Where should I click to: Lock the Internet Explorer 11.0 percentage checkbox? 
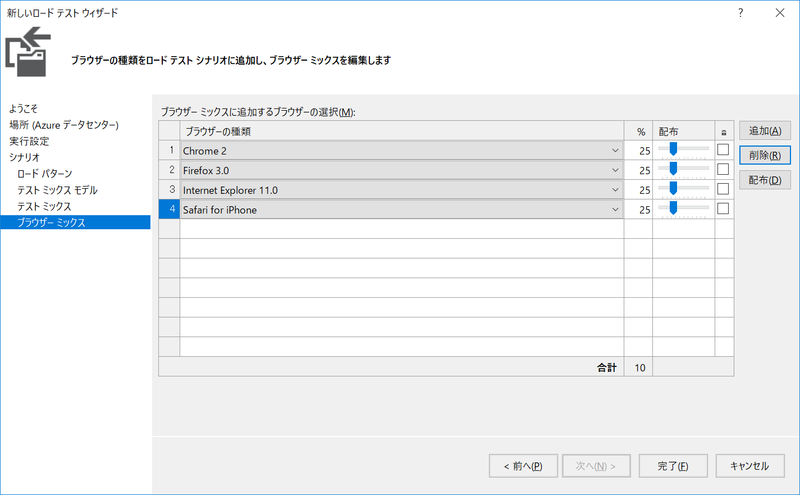click(723, 189)
